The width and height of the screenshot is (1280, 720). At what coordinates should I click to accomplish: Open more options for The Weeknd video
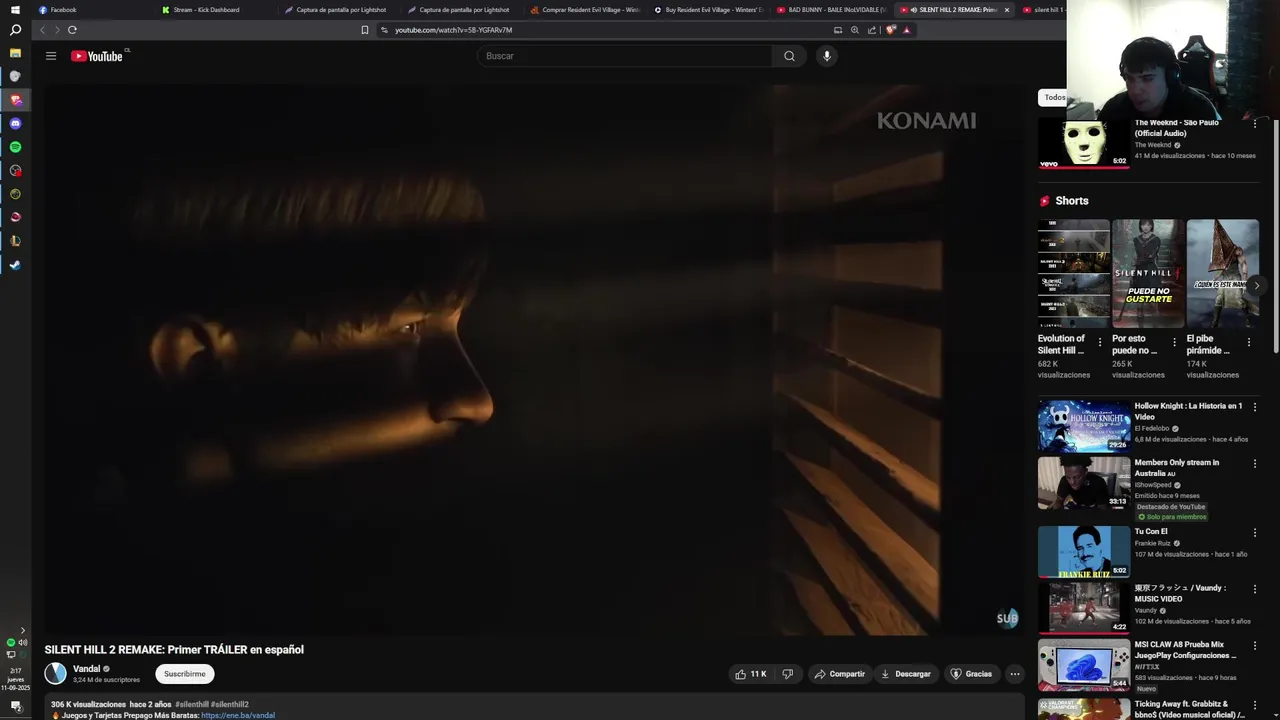tap(1255, 124)
